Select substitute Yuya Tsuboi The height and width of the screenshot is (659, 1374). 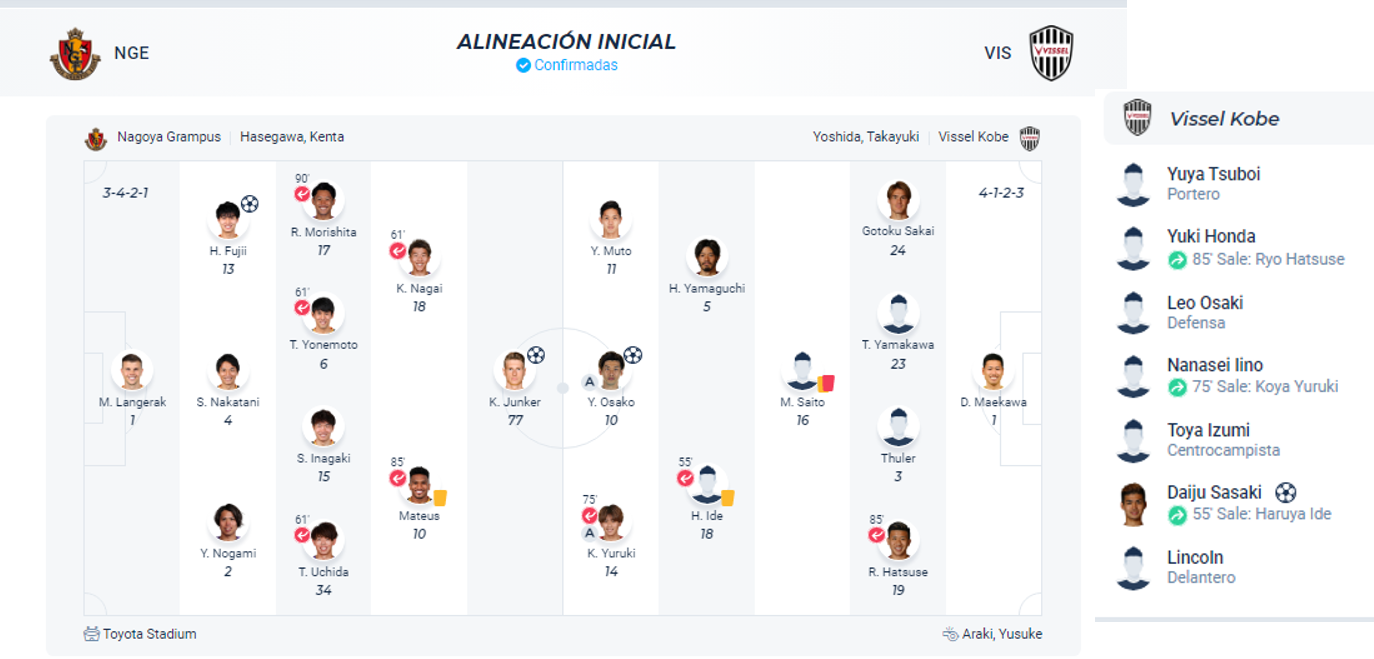tap(1213, 175)
